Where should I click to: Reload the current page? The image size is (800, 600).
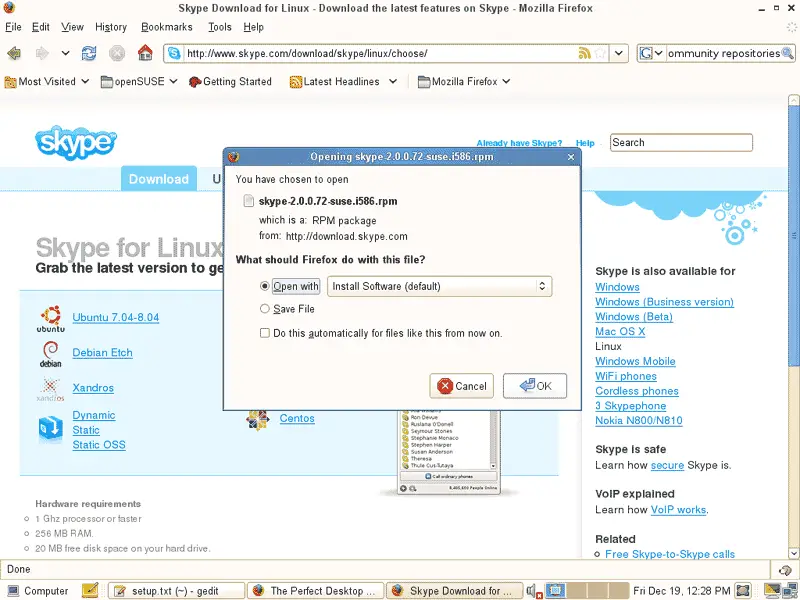tap(89, 53)
